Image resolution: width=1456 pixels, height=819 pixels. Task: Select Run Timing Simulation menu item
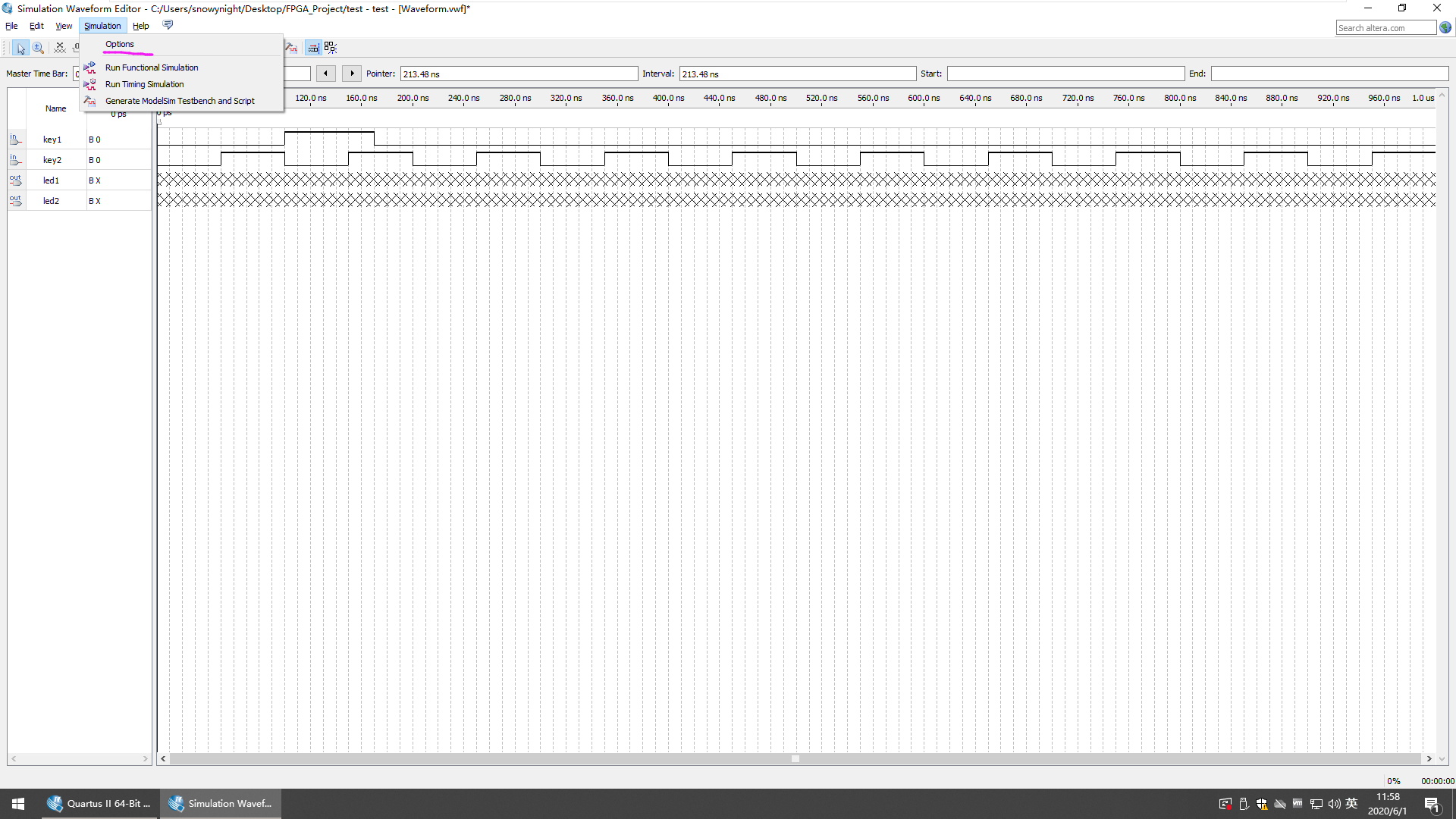[144, 84]
